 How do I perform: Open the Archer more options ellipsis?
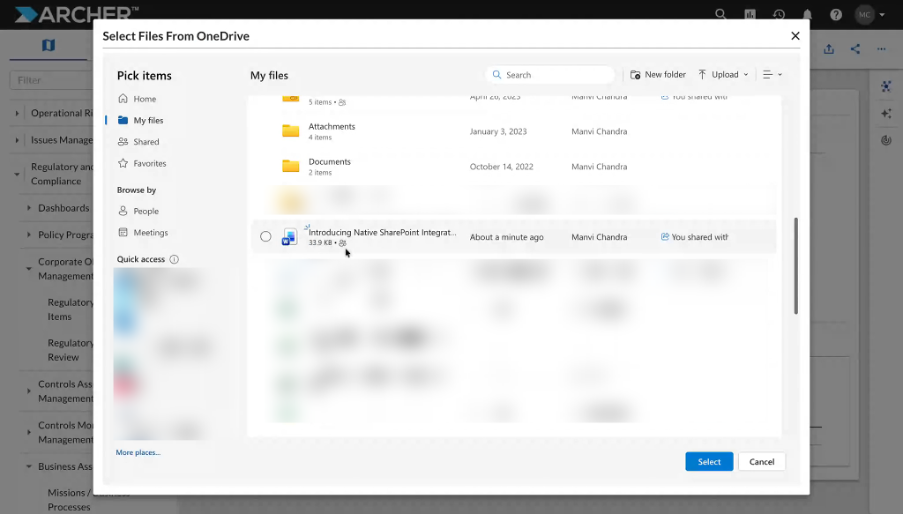pyautogui.click(x=882, y=49)
